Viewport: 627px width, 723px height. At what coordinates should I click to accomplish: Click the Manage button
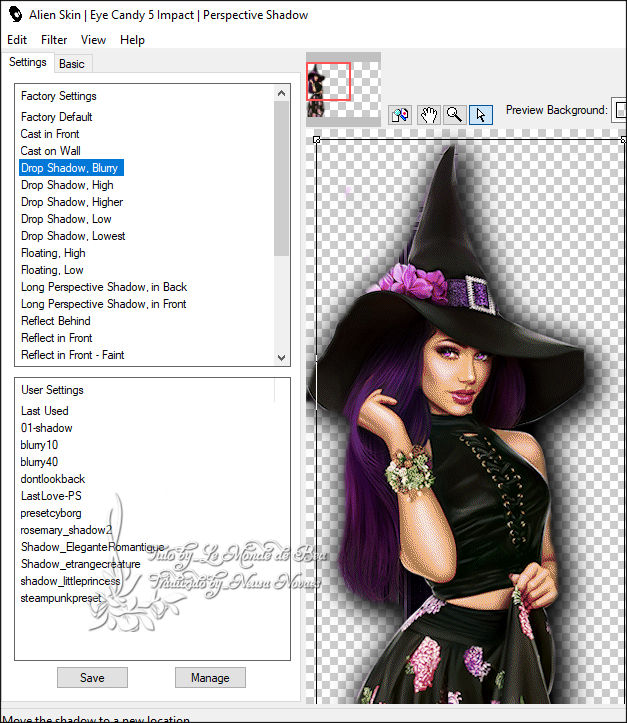[210, 677]
